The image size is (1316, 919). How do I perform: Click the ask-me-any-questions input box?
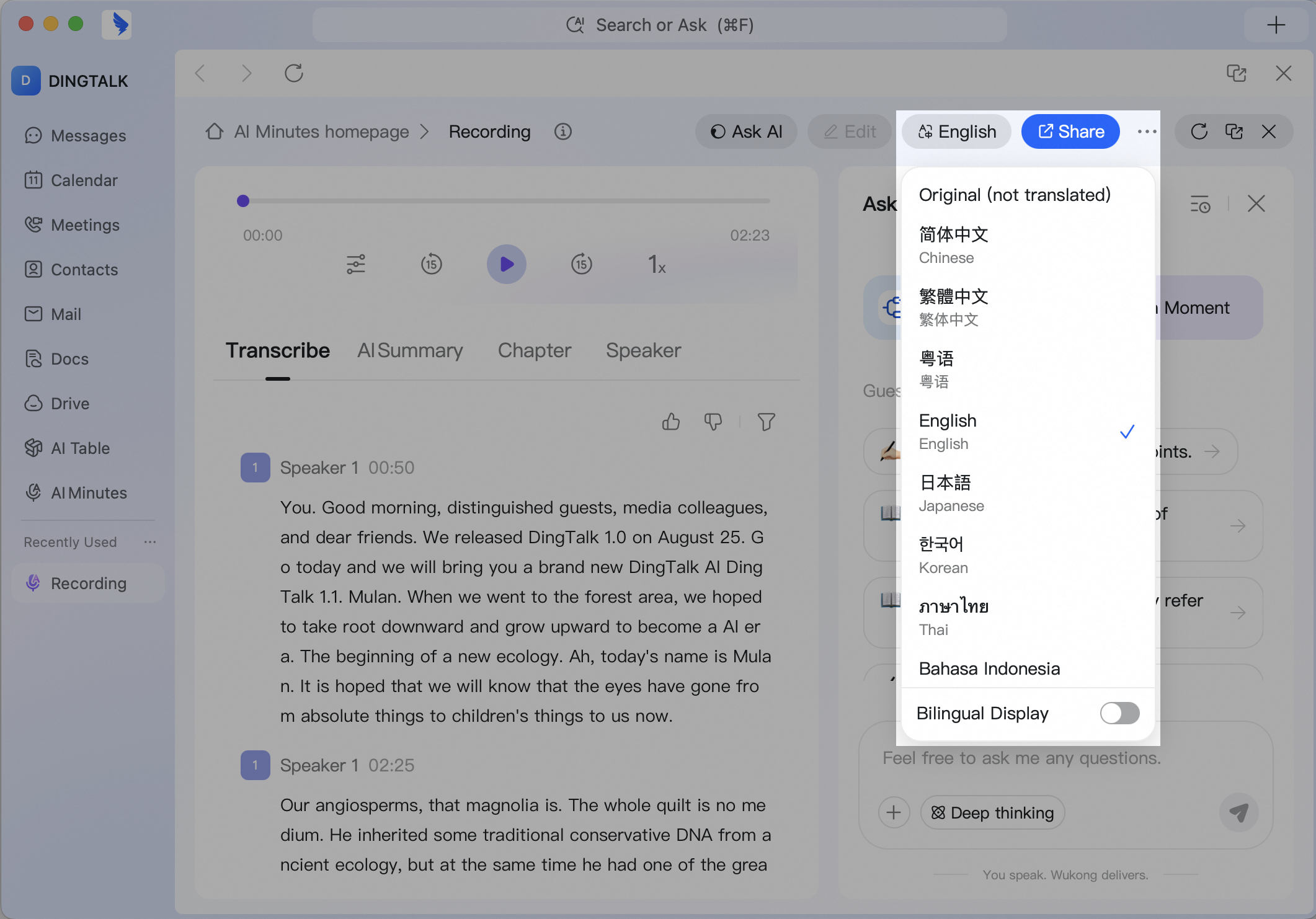click(1065, 758)
